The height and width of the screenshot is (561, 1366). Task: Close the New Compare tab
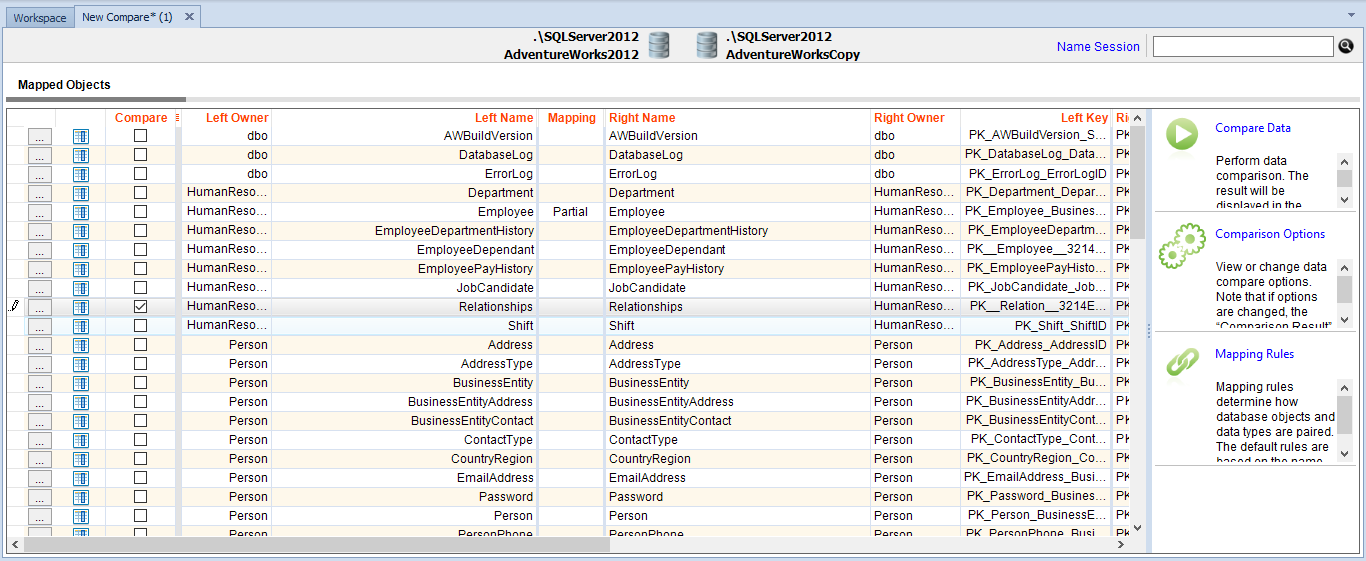189,17
